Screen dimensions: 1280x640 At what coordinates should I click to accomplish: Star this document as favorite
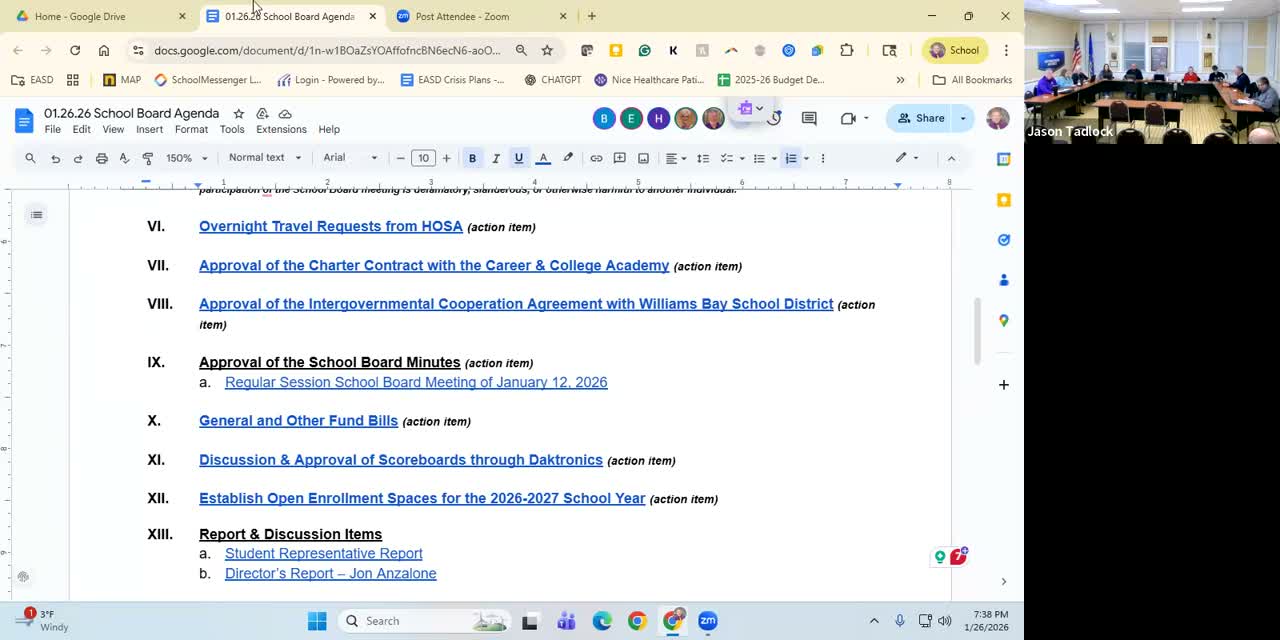pyautogui.click(x=238, y=114)
